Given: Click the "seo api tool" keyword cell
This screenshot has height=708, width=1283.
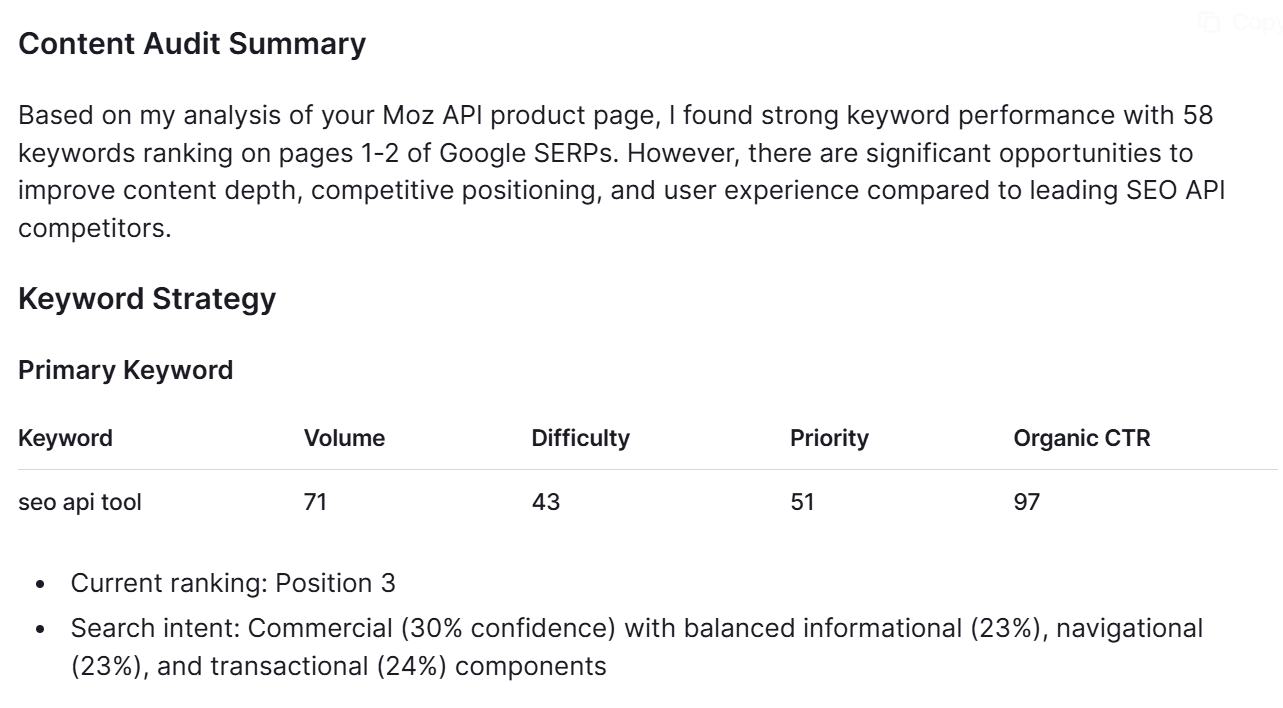Looking at the screenshot, I should pos(80,502).
